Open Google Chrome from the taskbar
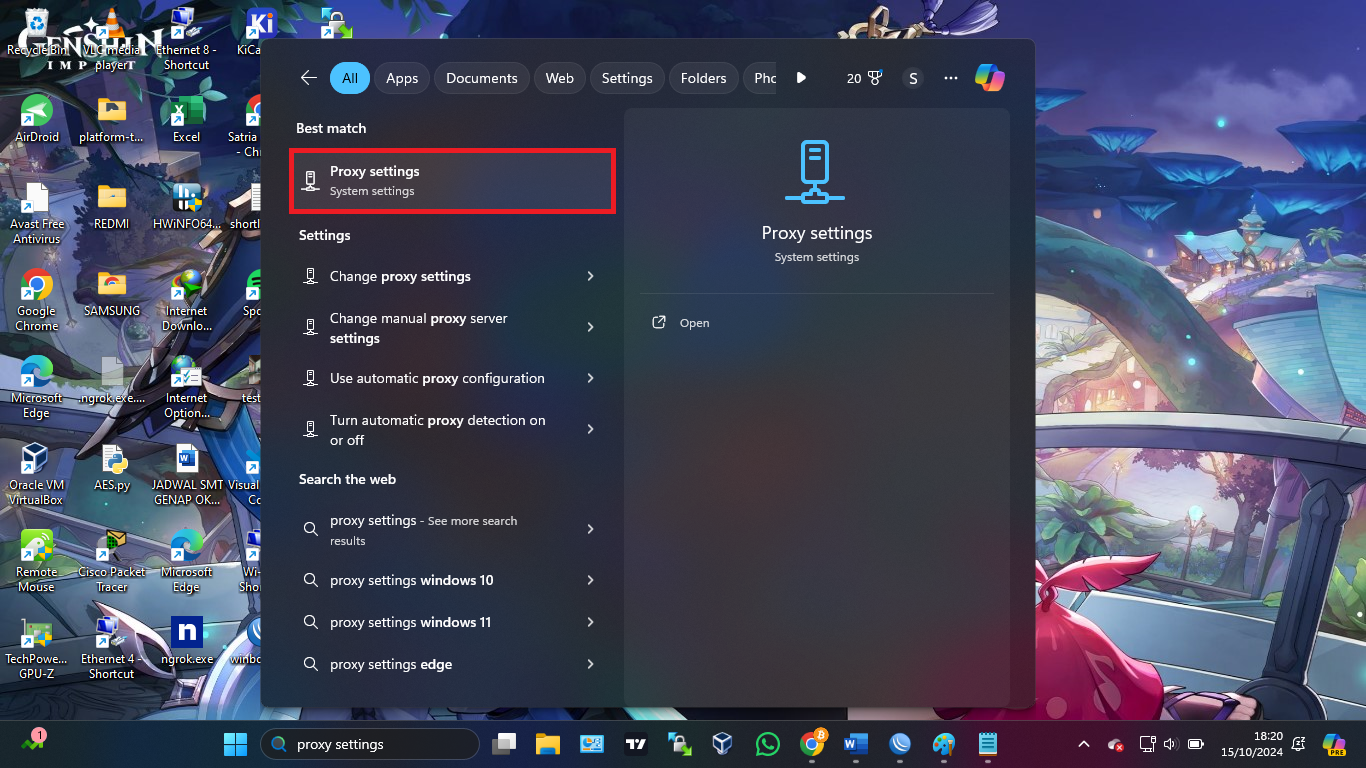This screenshot has width=1366, height=768. [x=812, y=744]
